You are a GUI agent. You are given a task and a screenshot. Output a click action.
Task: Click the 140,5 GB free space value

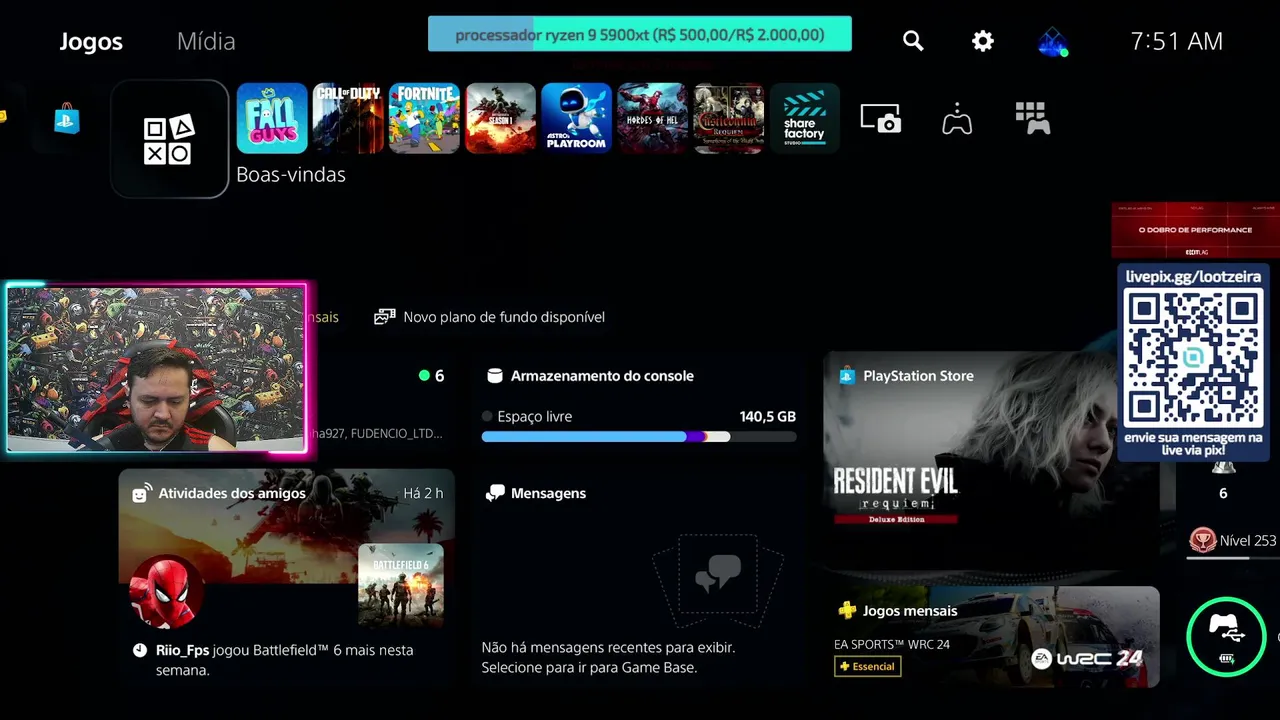[x=768, y=416]
